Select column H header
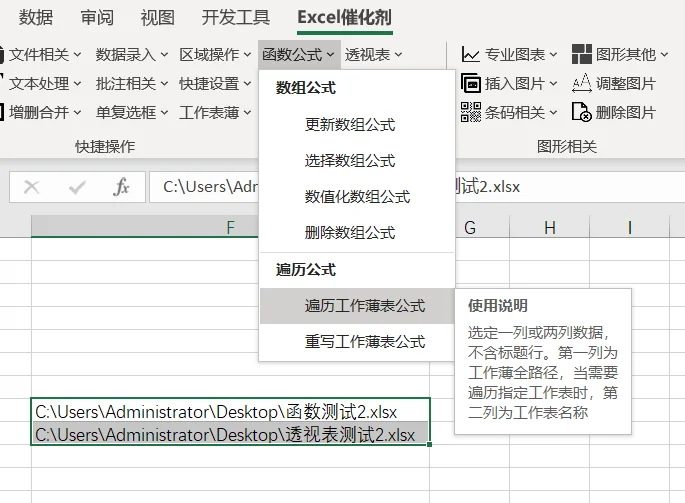The image size is (685, 503). pyautogui.click(x=550, y=227)
